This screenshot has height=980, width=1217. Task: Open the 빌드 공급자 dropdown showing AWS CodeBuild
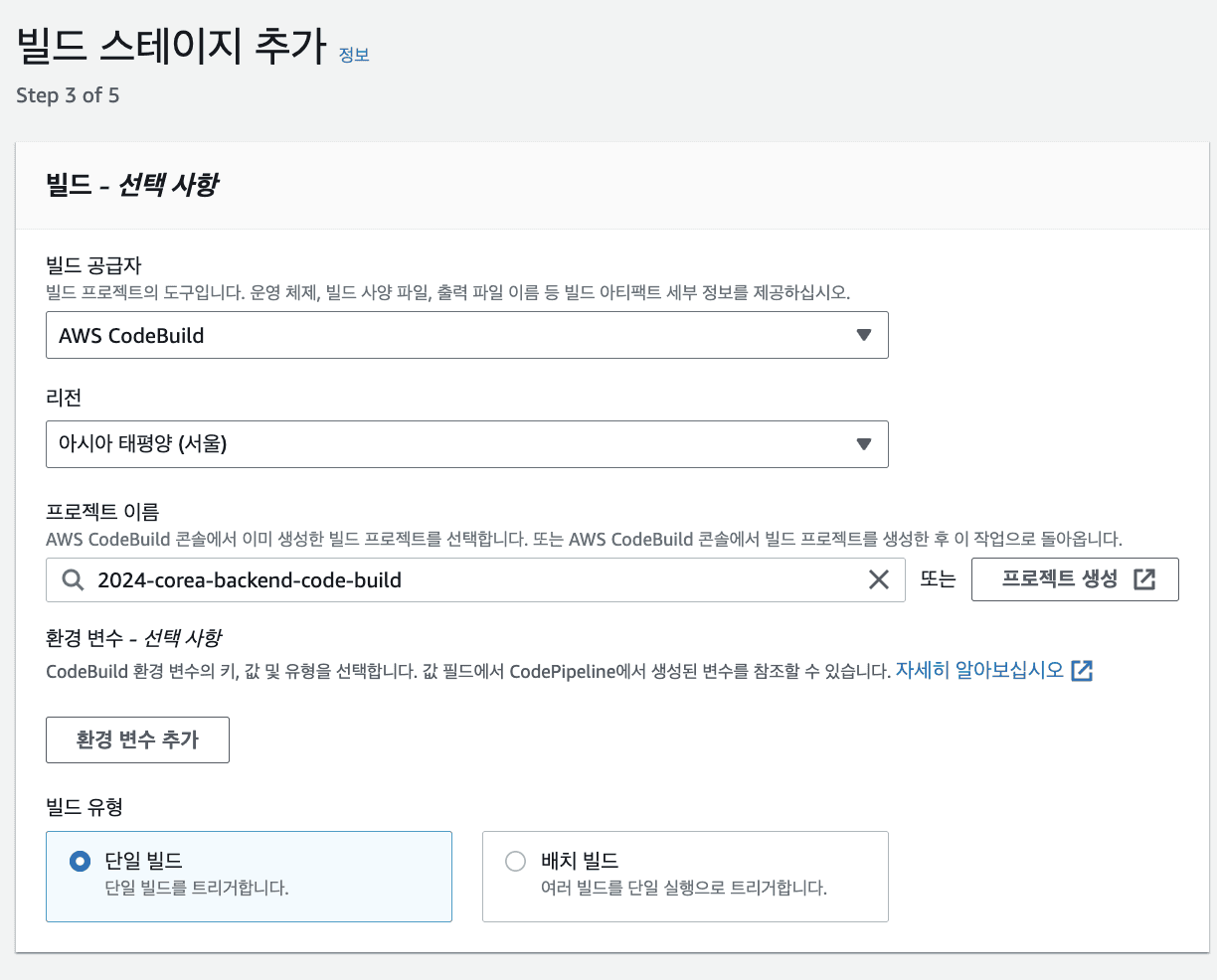(x=466, y=336)
